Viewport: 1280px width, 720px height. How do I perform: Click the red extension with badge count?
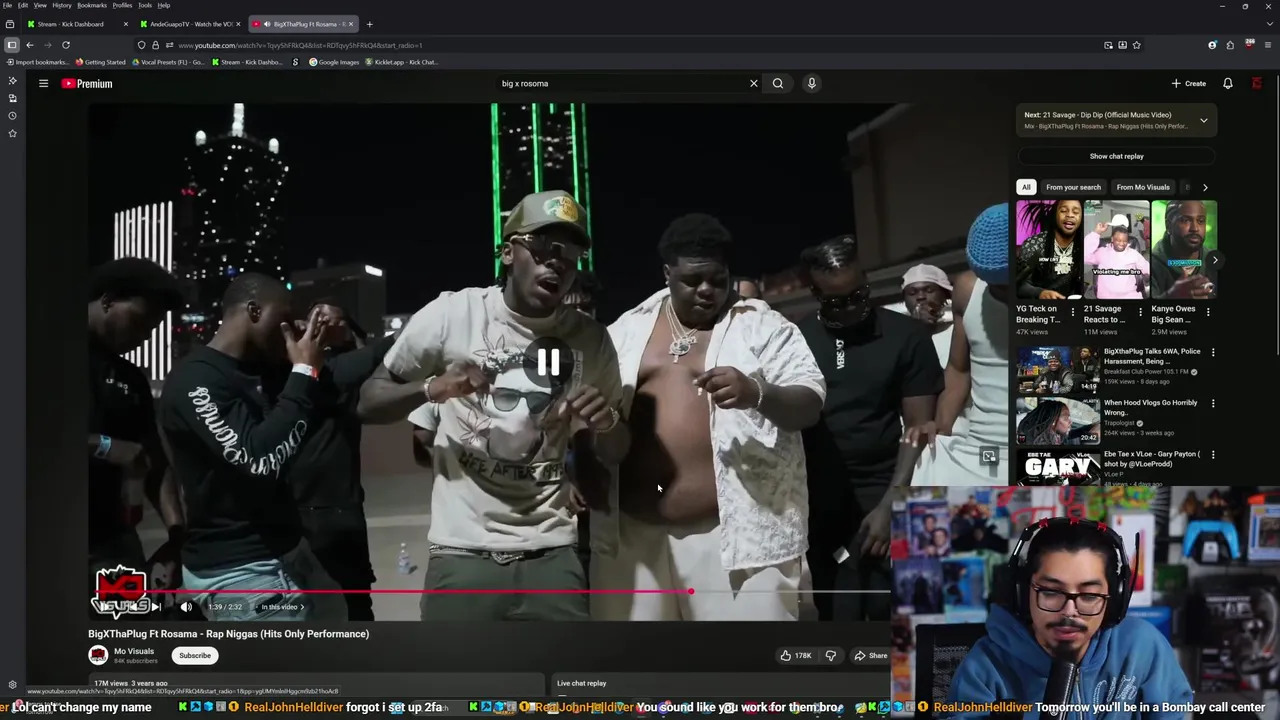(x=1249, y=45)
